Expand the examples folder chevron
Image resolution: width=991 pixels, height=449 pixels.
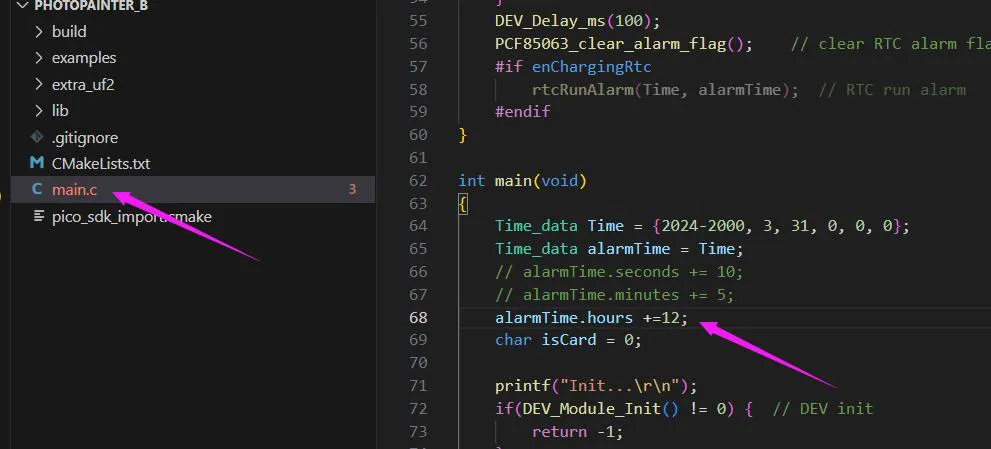[x=39, y=58]
